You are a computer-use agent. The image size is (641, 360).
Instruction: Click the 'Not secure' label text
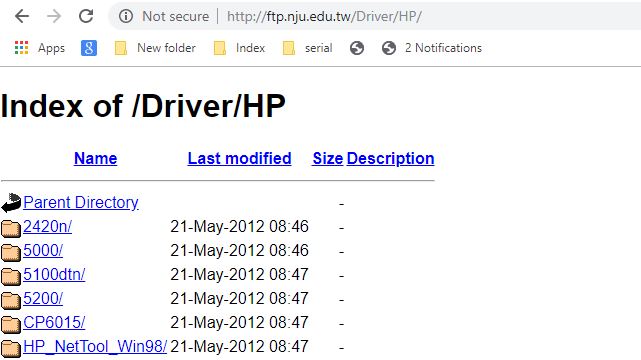click(x=175, y=16)
